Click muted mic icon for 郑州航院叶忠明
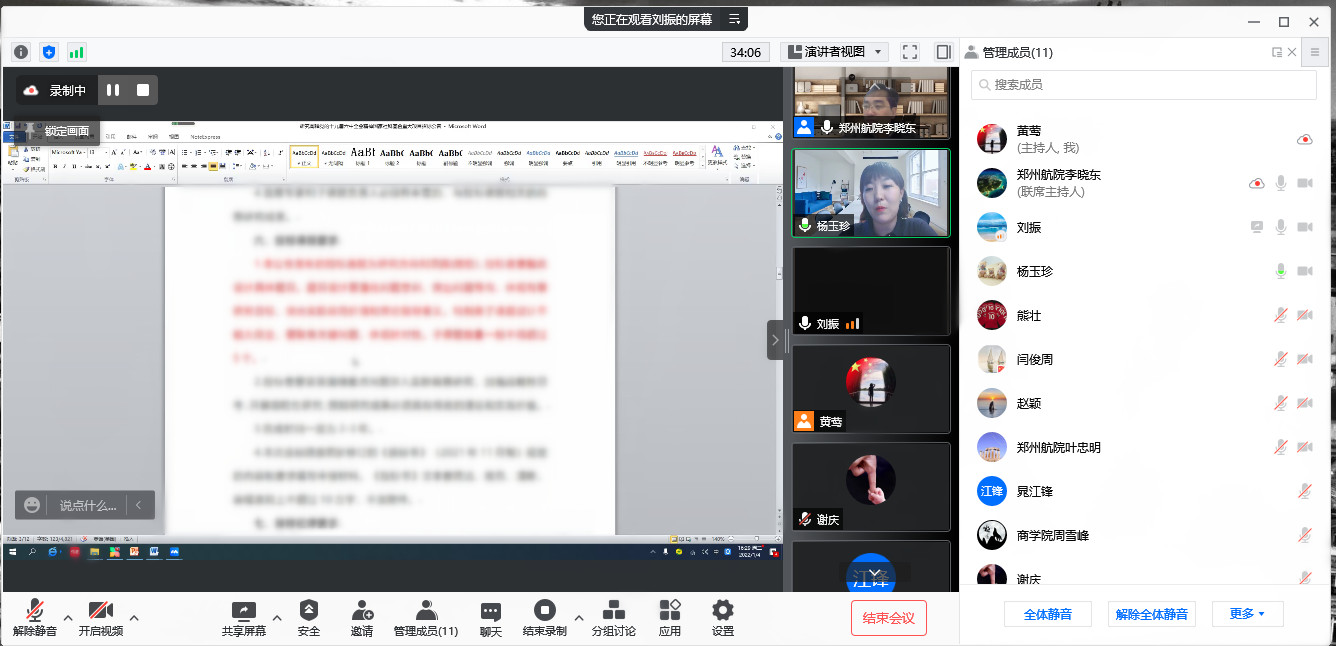 (1280, 447)
